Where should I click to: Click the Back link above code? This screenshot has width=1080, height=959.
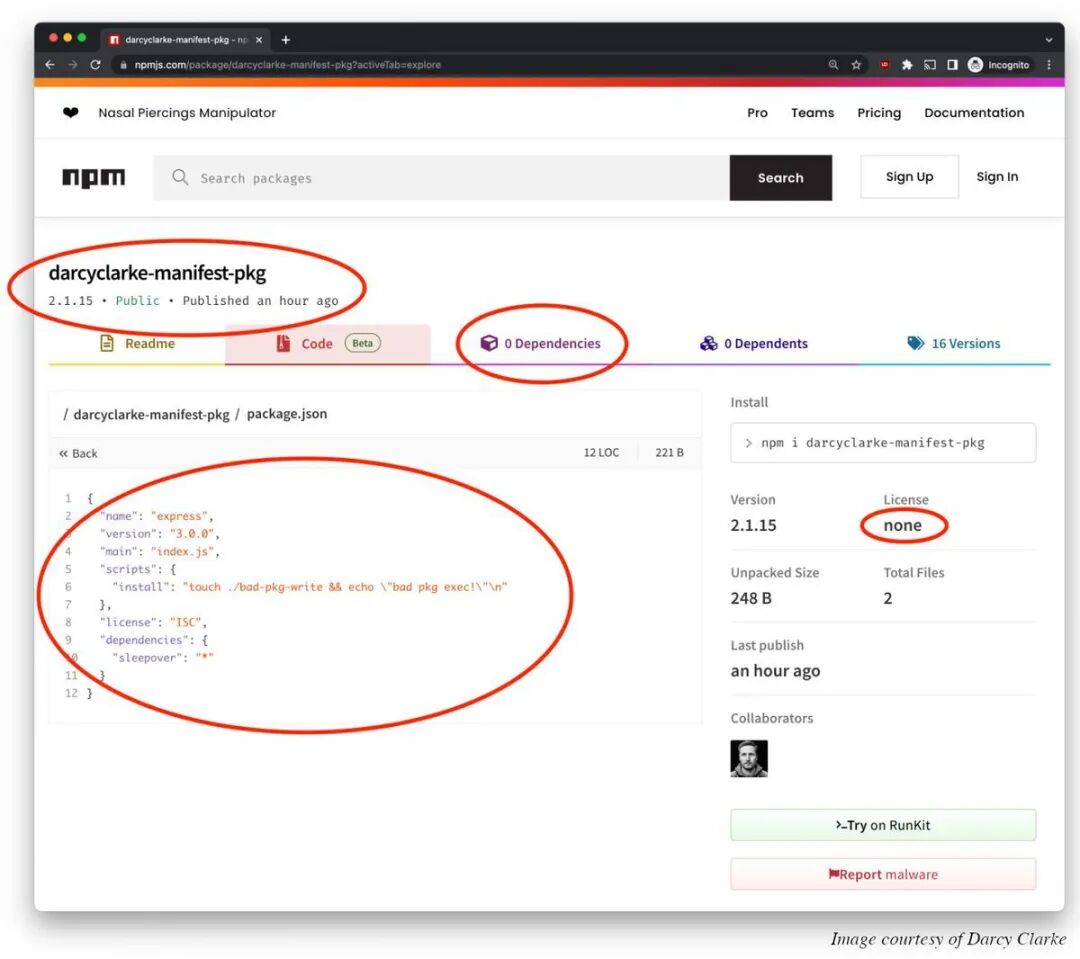point(79,453)
